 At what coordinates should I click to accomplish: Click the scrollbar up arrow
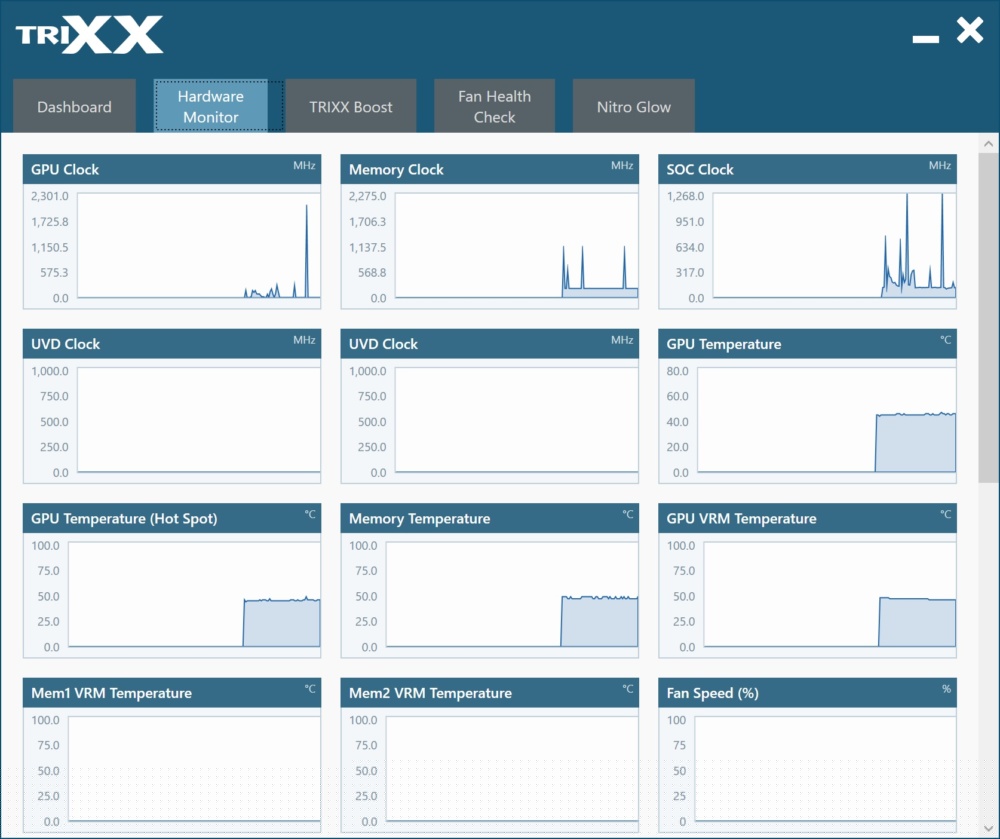coord(989,144)
